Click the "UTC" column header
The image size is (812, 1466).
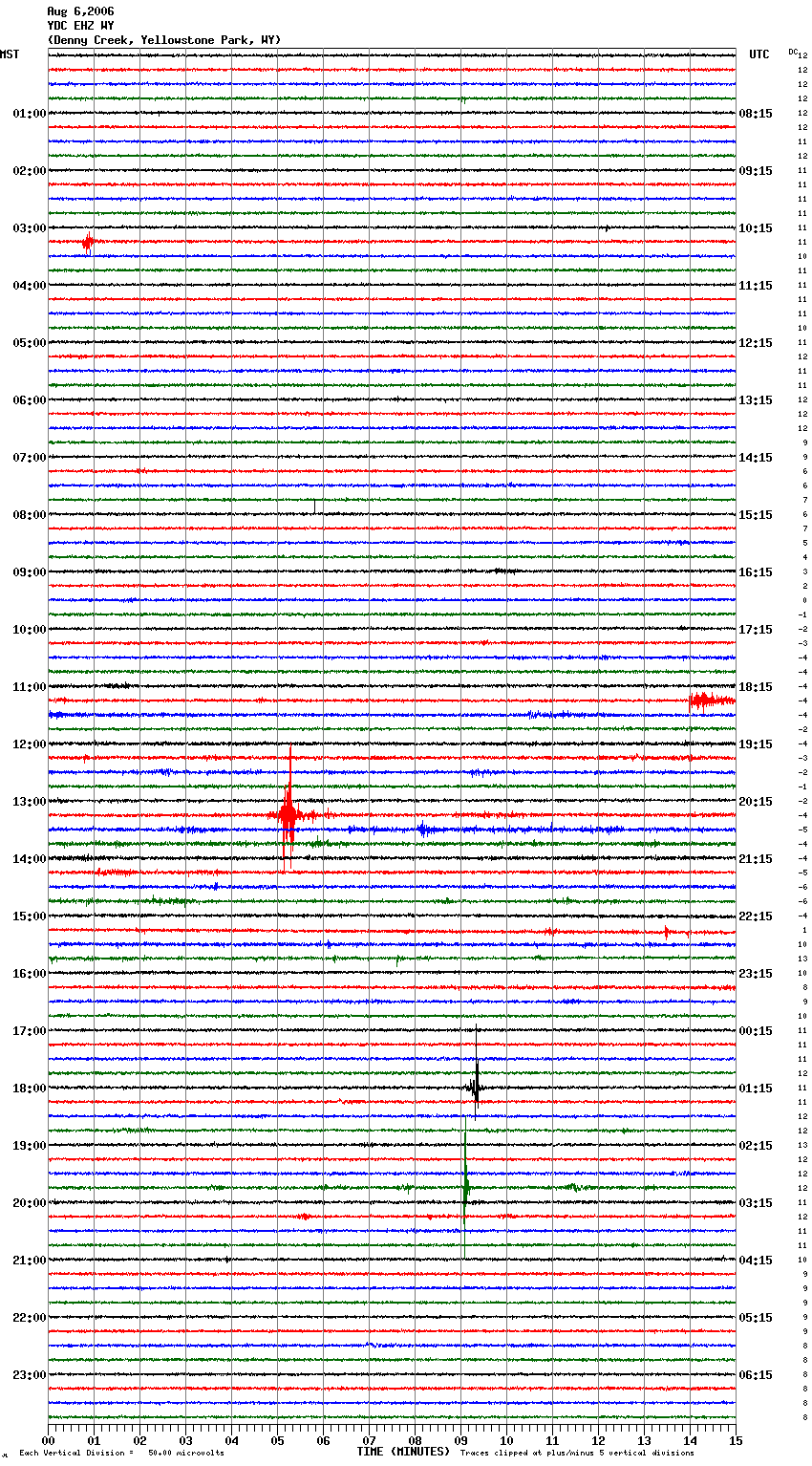click(x=759, y=54)
